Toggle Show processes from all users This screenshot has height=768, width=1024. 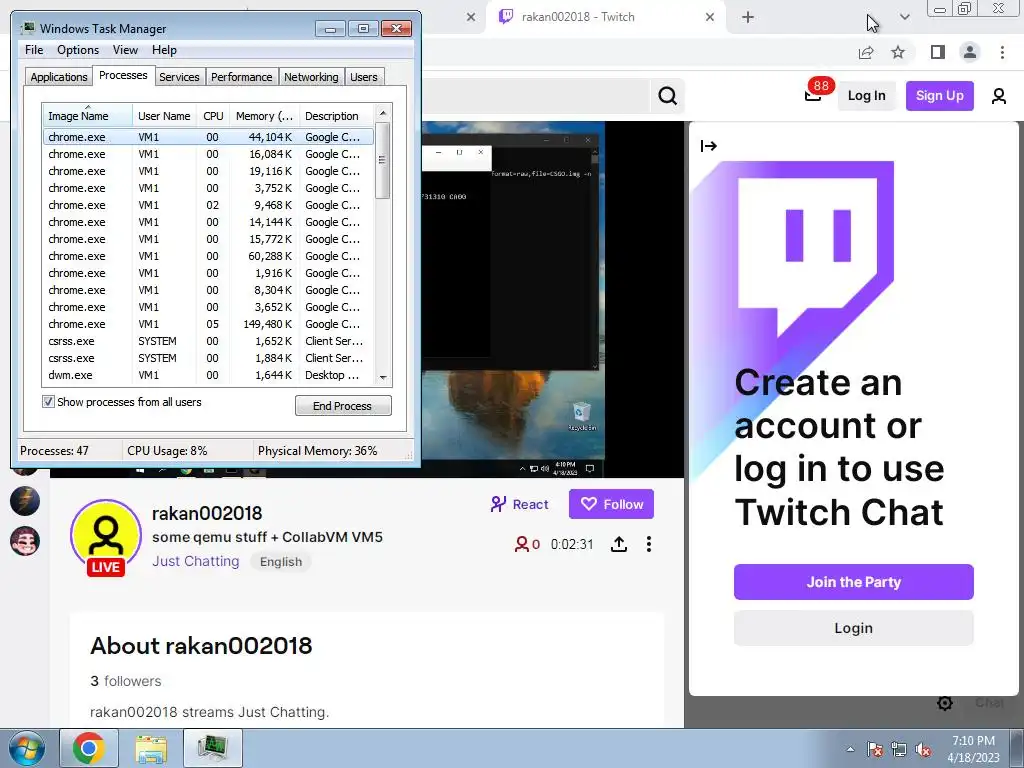point(48,402)
